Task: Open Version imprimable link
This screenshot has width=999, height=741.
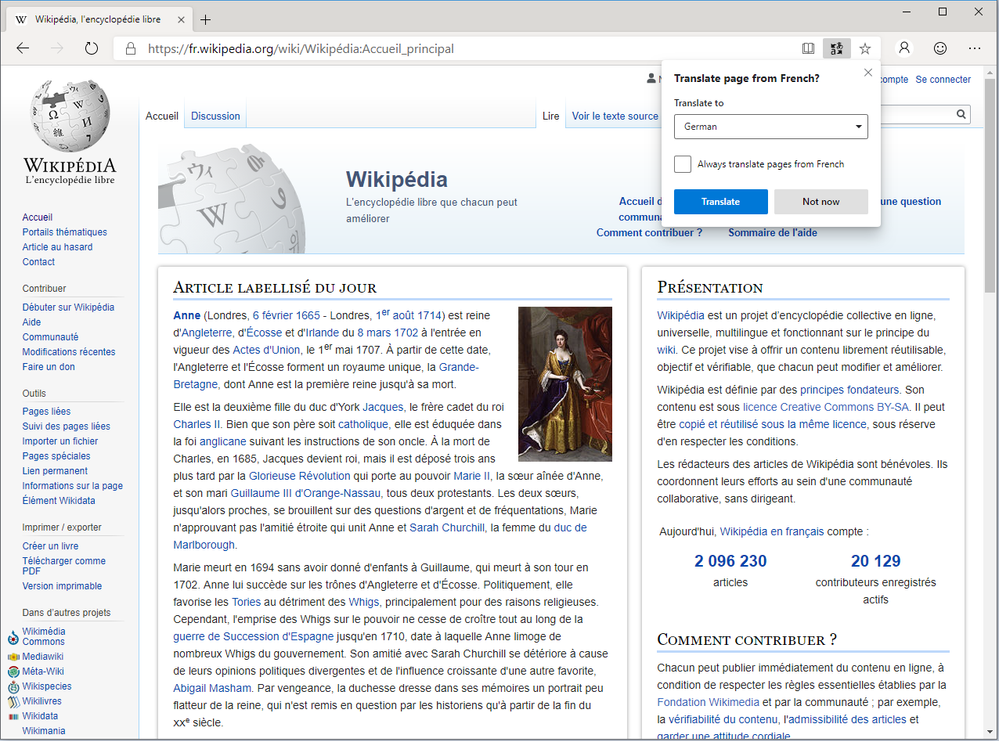Action: pyautogui.click(x=62, y=586)
